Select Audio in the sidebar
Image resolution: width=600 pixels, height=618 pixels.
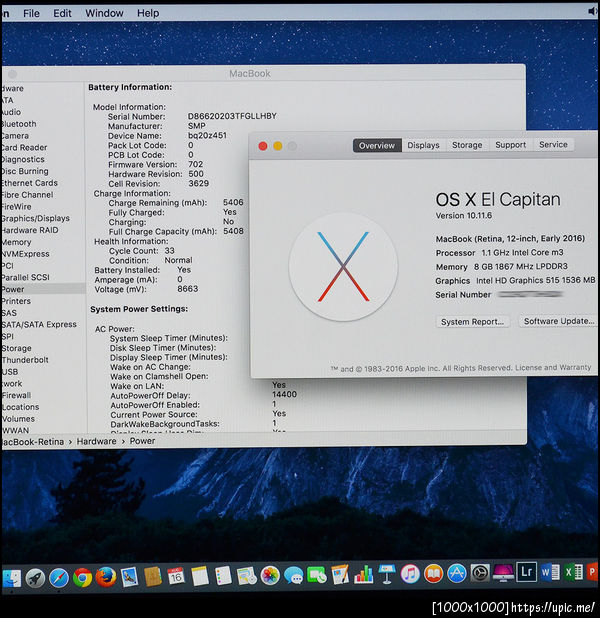click(x=11, y=112)
